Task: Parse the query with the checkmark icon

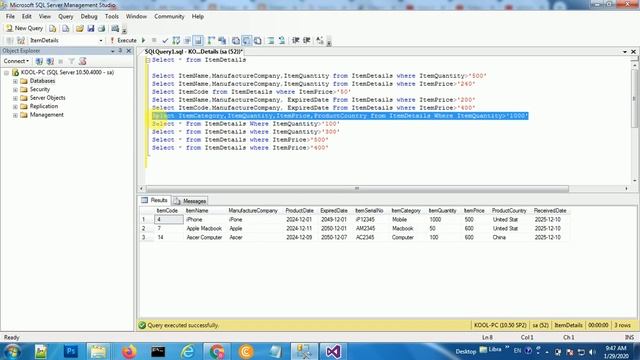Action: pyautogui.click(x=165, y=40)
